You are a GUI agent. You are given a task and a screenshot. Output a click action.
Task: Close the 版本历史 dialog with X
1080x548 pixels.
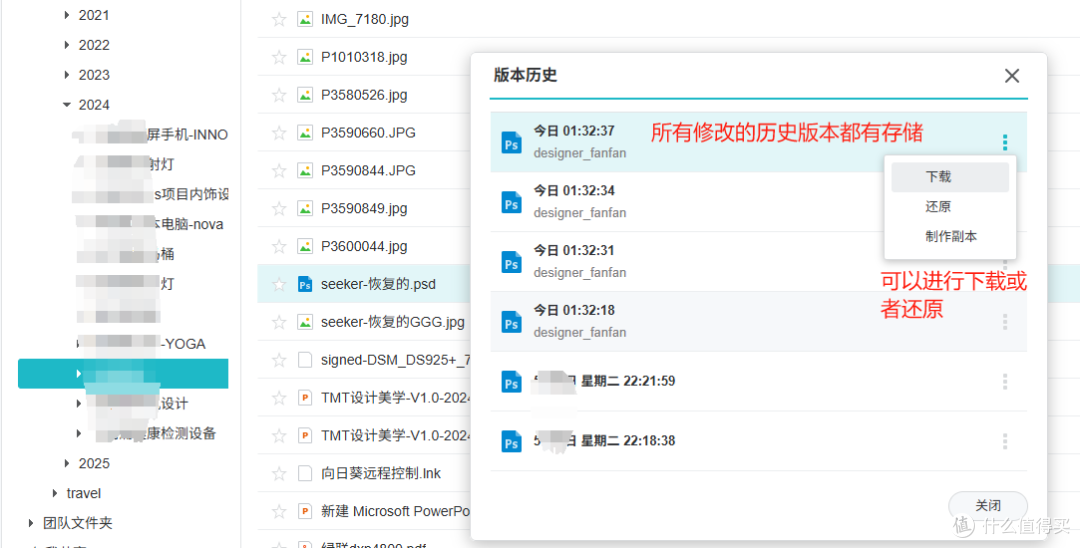pyautogui.click(x=1012, y=76)
